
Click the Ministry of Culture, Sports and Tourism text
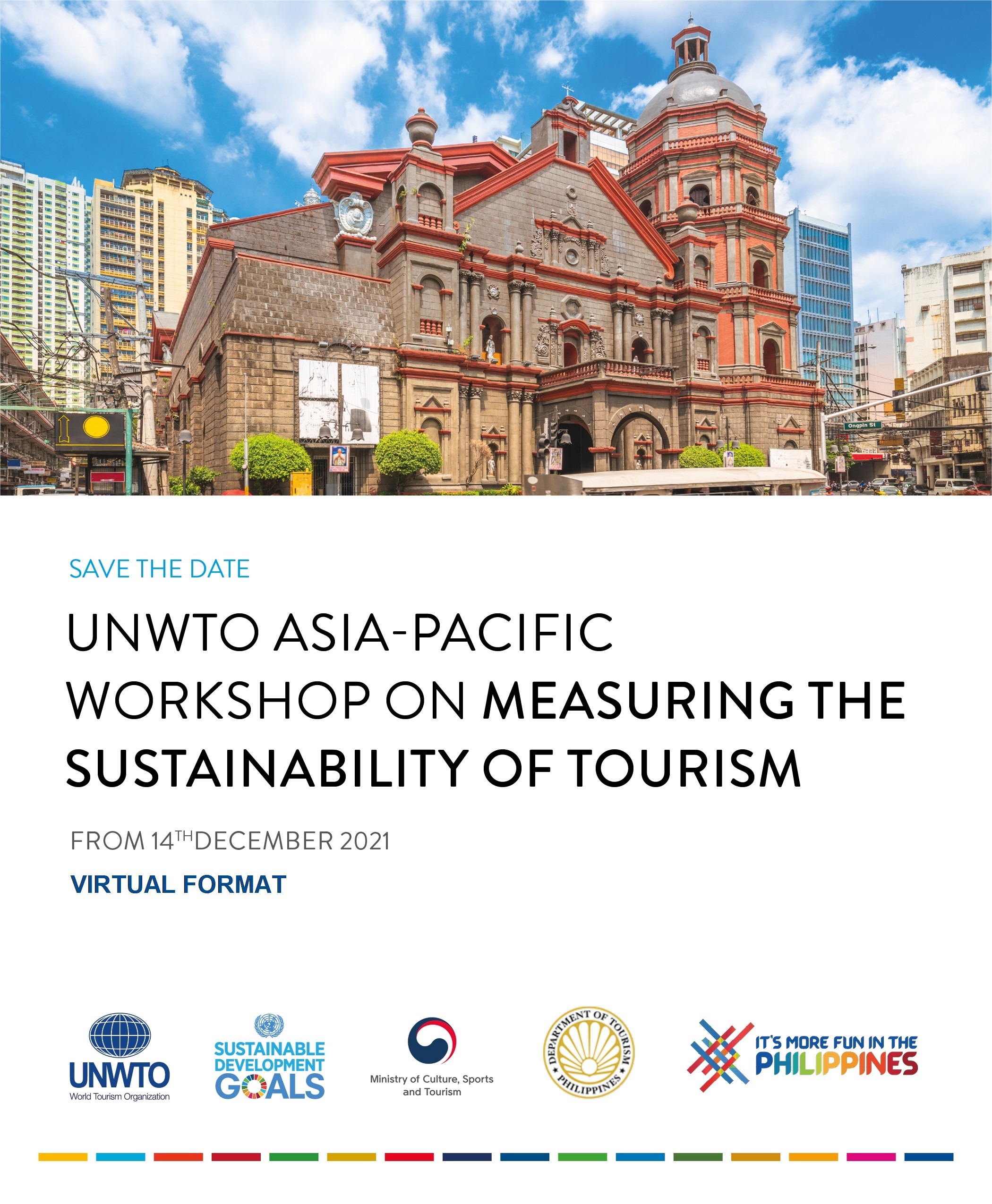pyautogui.click(x=431, y=1085)
